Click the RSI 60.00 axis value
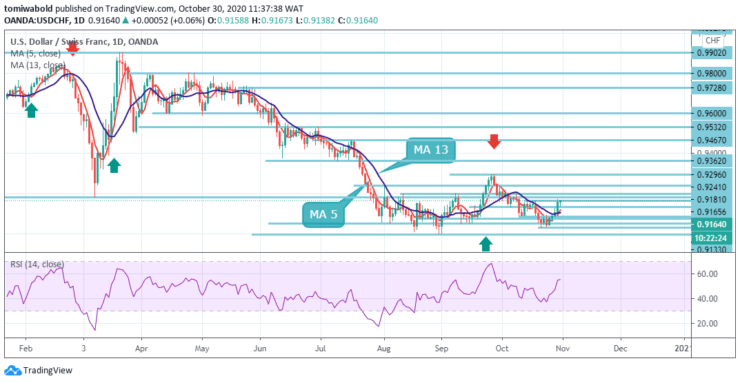The image size is (740, 383). coord(707,274)
